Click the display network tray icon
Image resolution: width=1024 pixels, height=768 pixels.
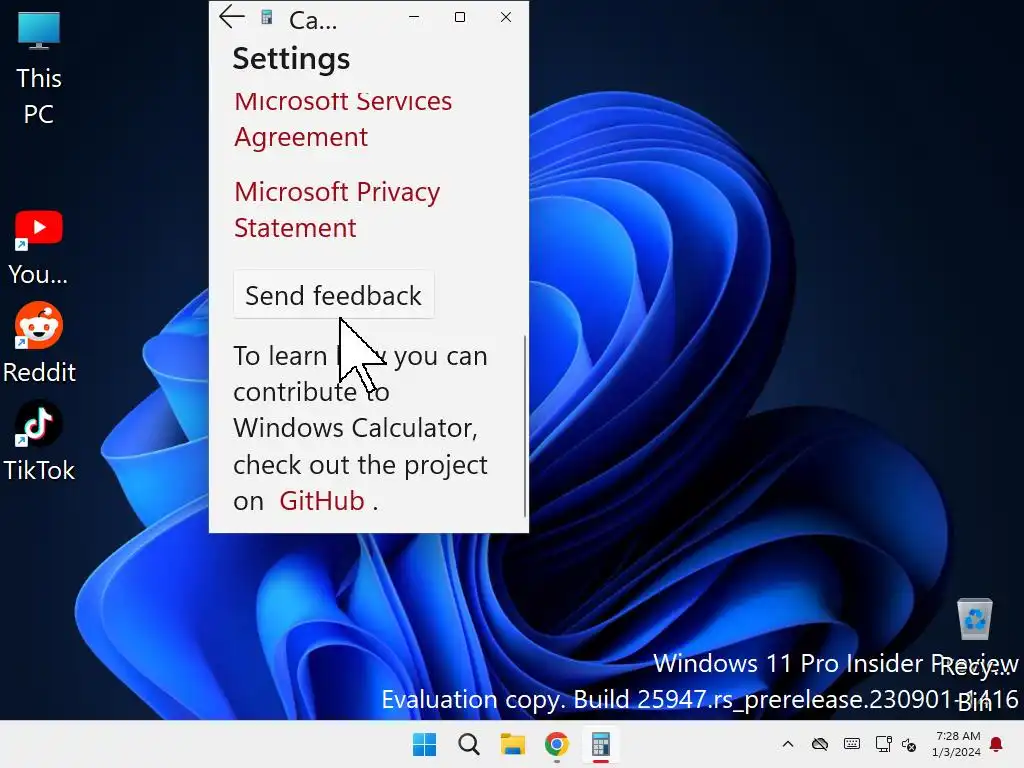(884, 744)
